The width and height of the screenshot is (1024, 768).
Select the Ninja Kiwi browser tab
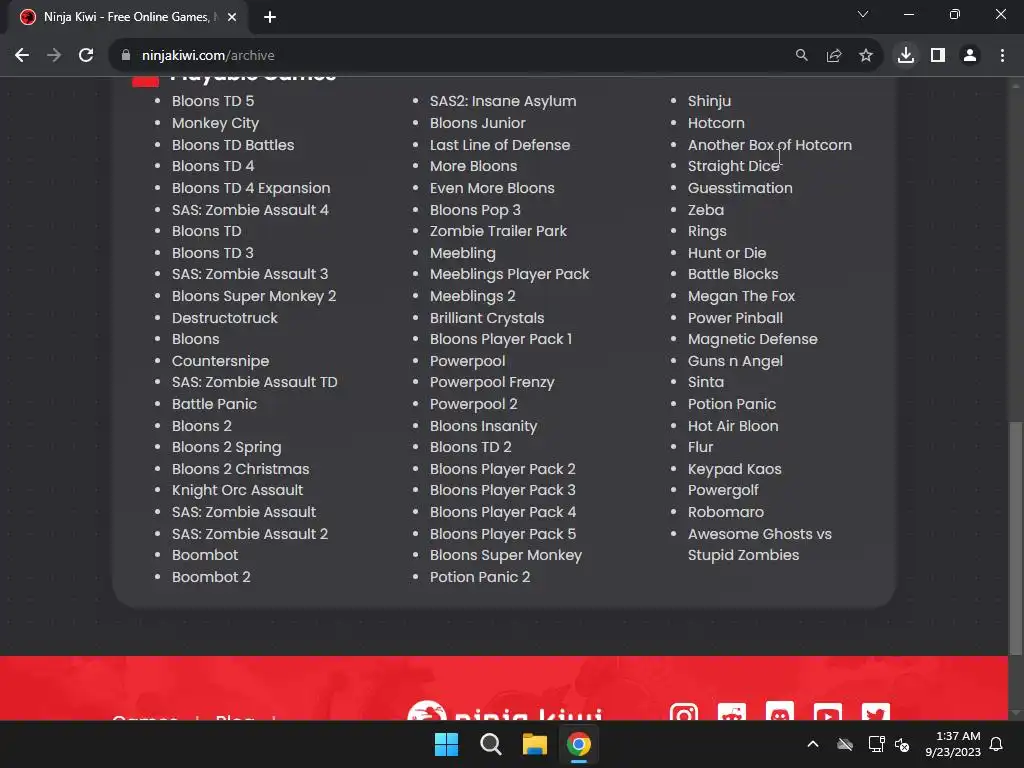pyautogui.click(x=128, y=17)
